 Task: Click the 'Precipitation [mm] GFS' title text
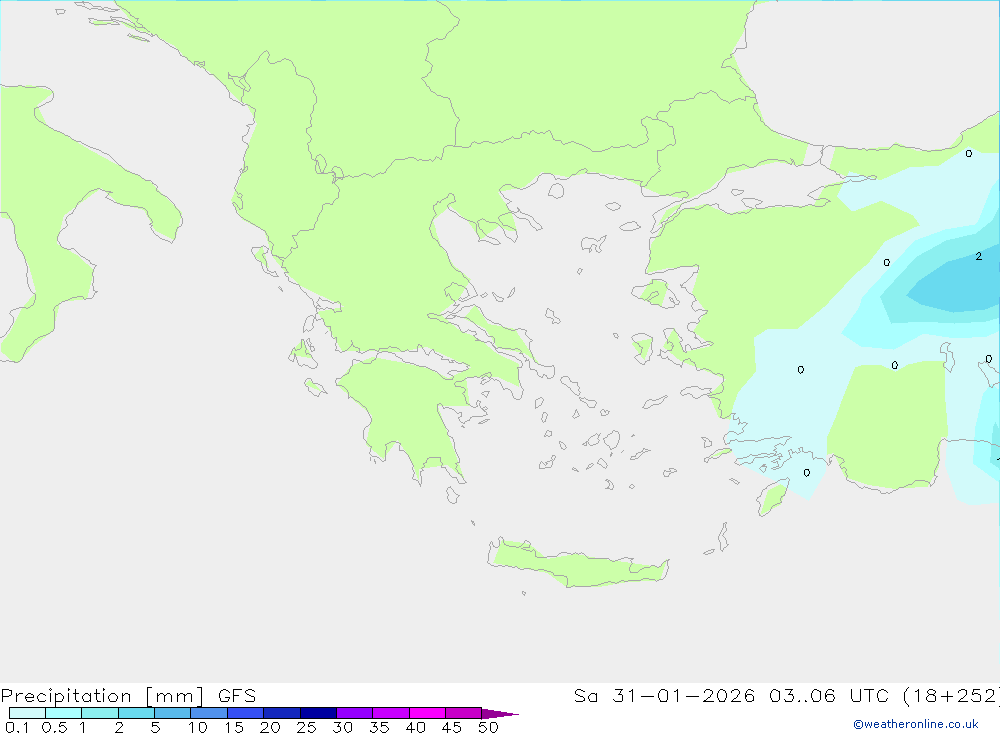pyautogui.click(x=128, y=696)
